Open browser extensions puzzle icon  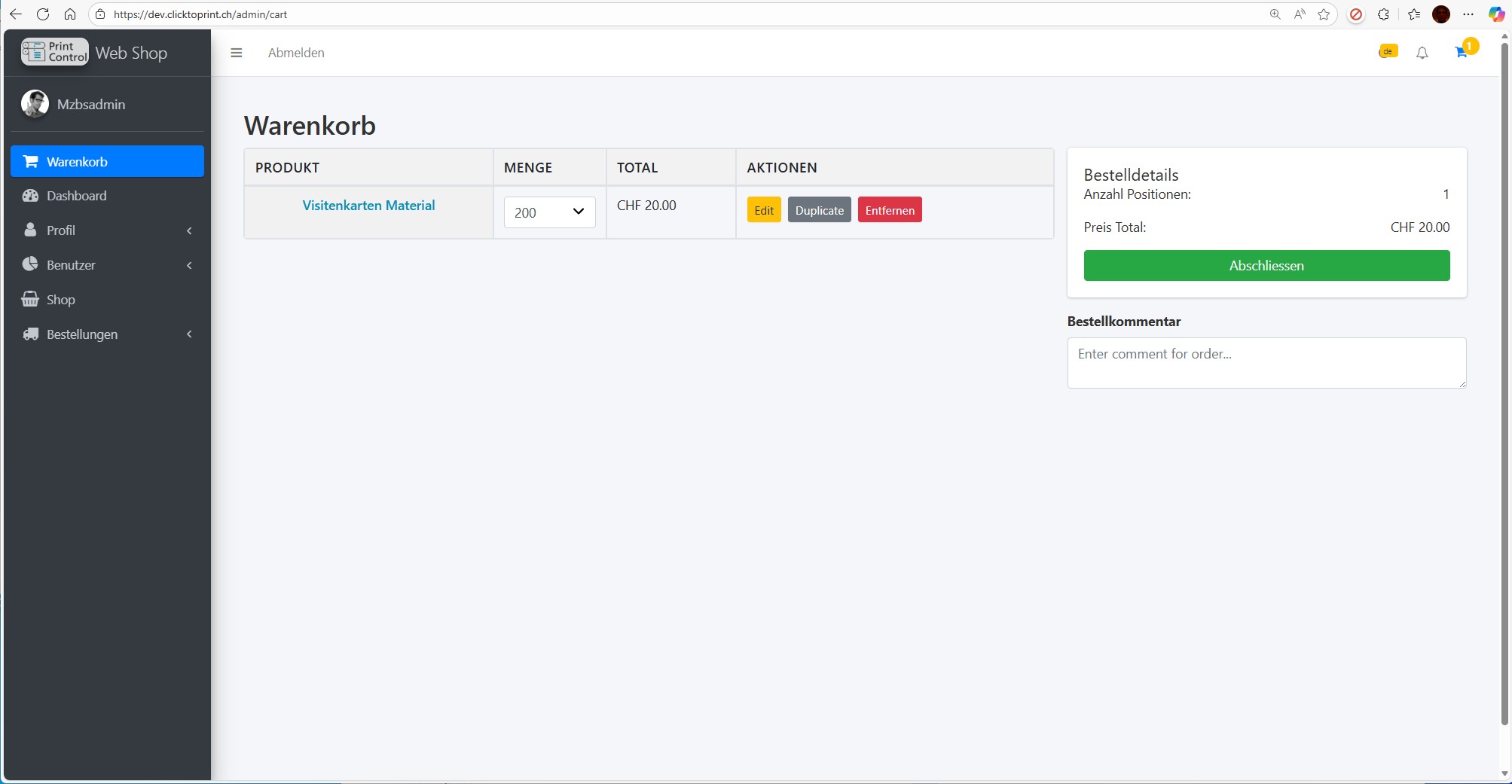coord(1383,14)
